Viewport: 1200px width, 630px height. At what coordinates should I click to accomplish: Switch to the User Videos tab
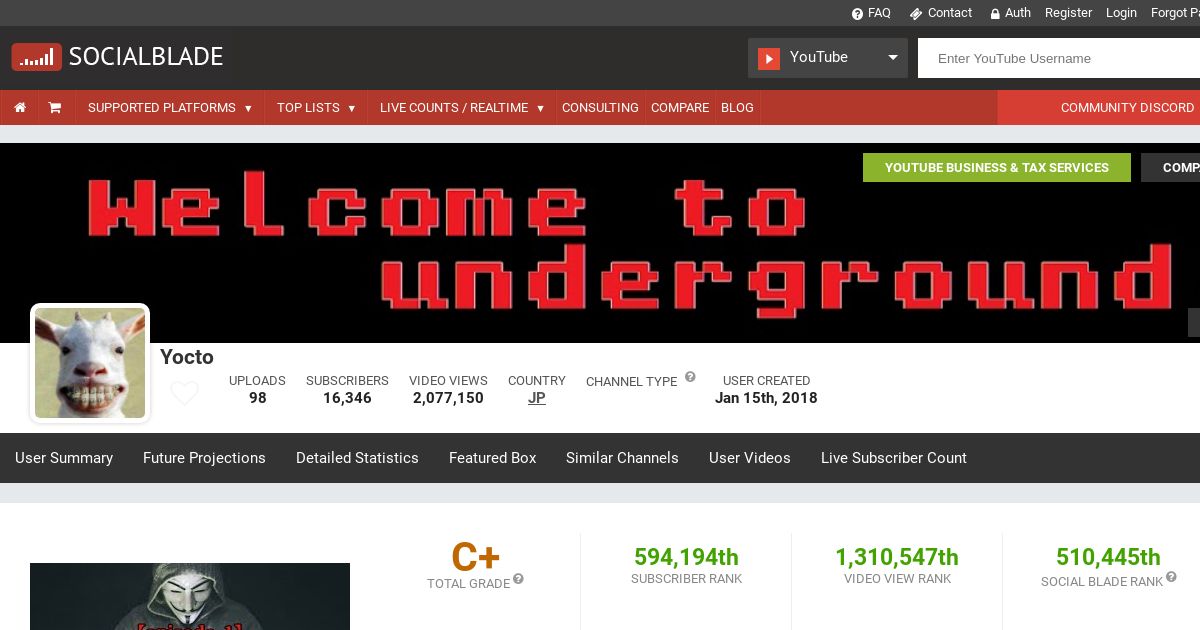[x=750, y=458]
